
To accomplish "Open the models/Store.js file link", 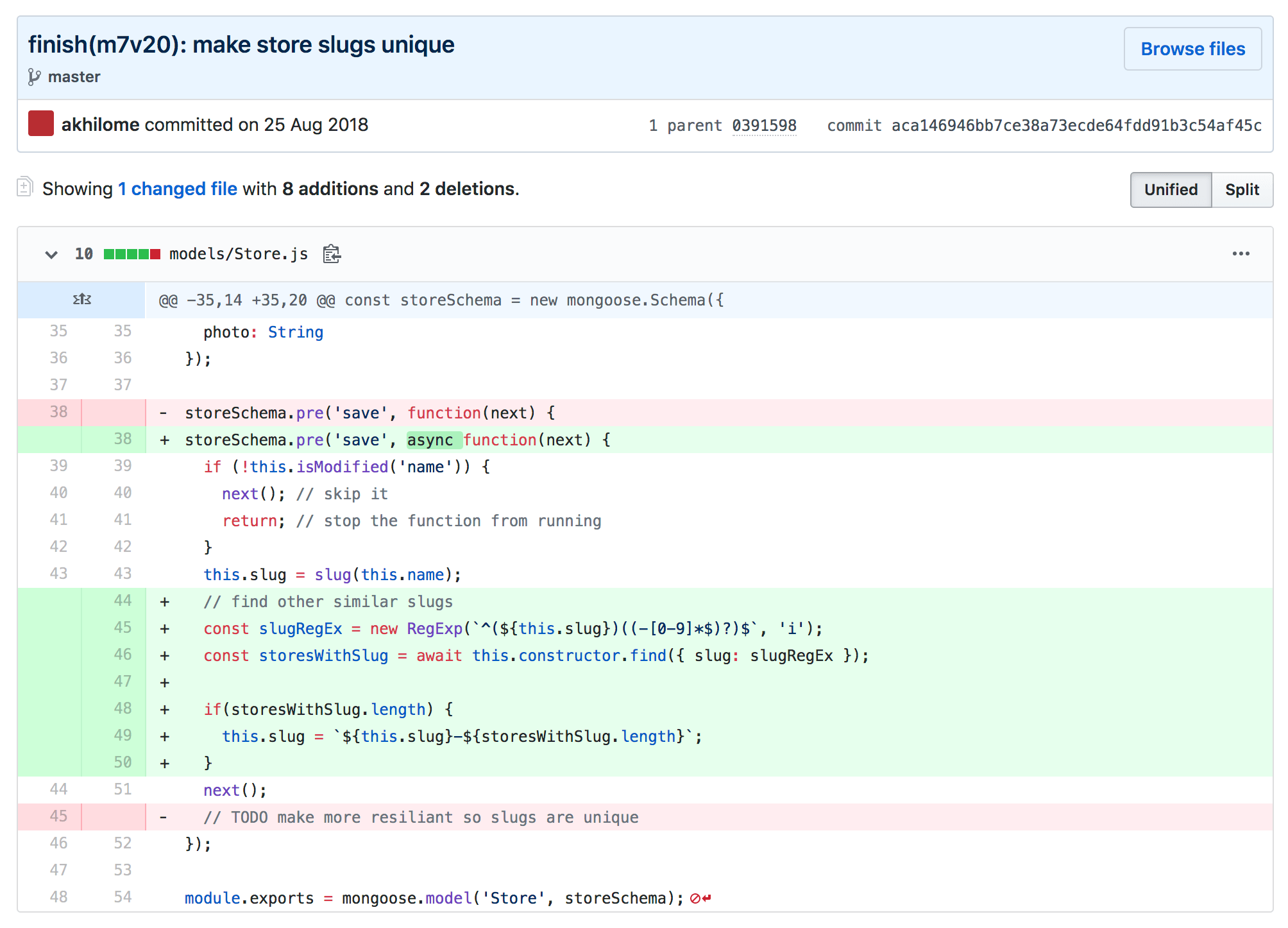I will (237, 253).
